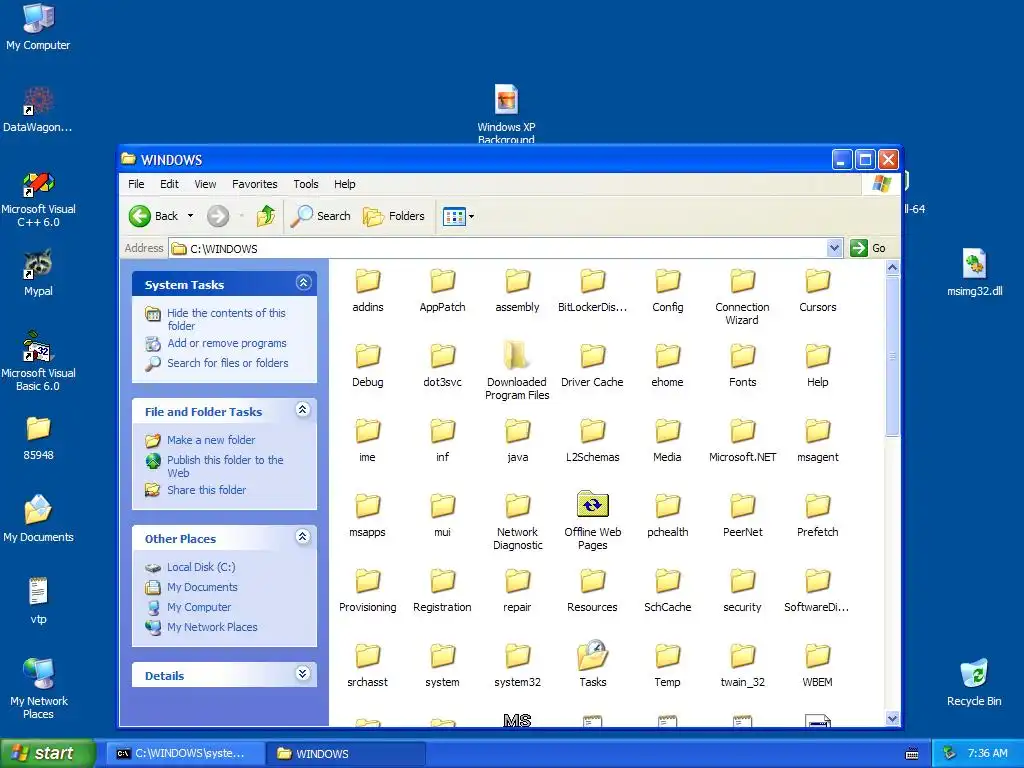Select the security folder
The height and width of the screenshot is (768, 1024).
coord(743,591)
